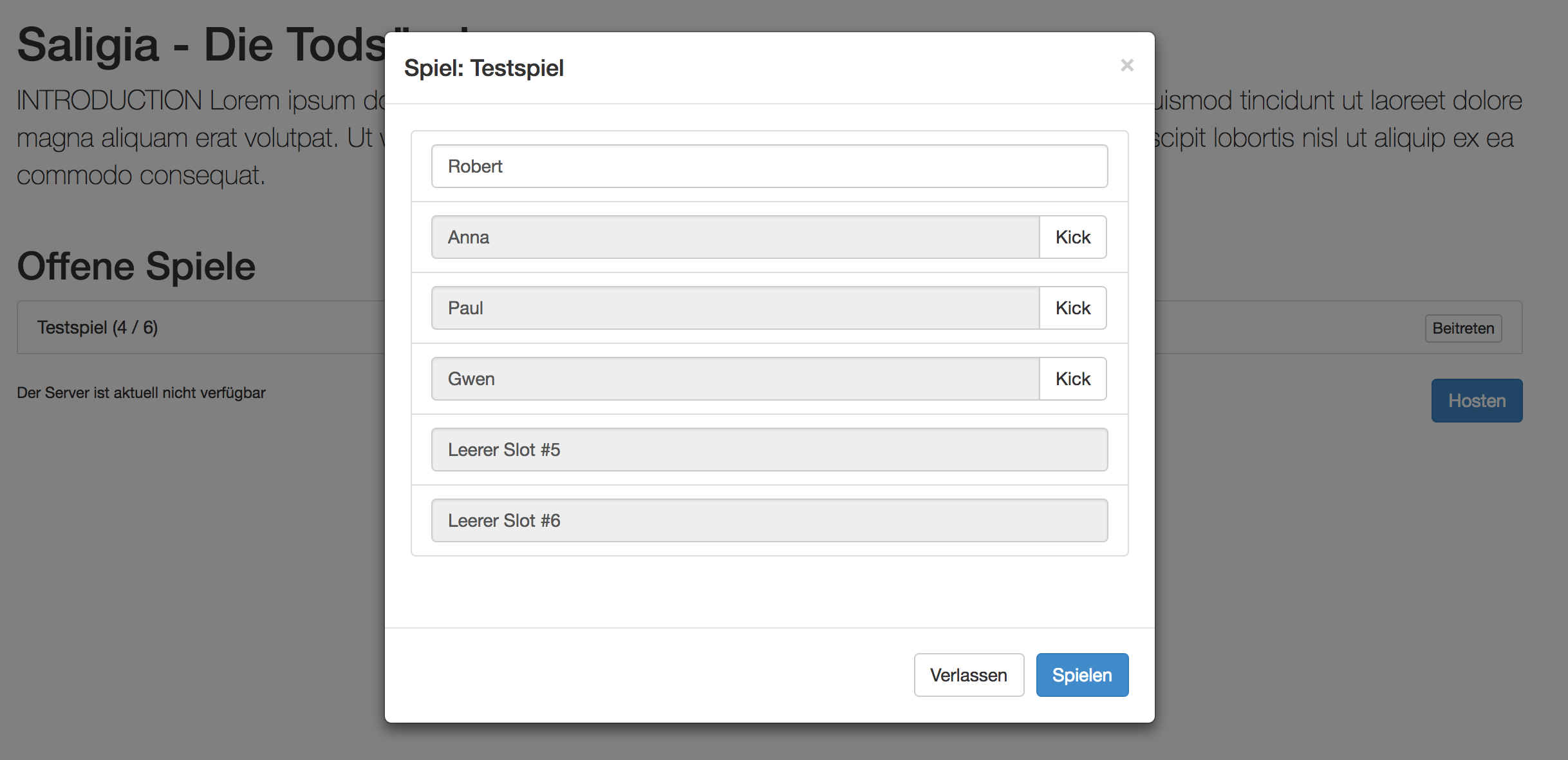Viewport: 1568px width, 760px height.
Task: Close the Spiel: Testspiel dialog
Action: pyautogui.click(x=1126, y=65)
